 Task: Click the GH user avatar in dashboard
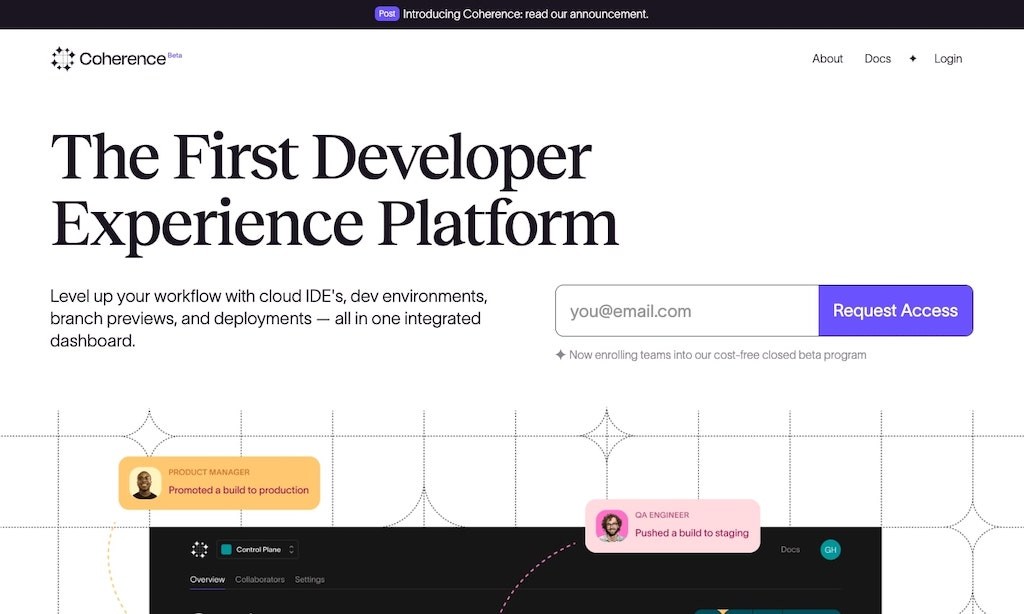(830, 549)
